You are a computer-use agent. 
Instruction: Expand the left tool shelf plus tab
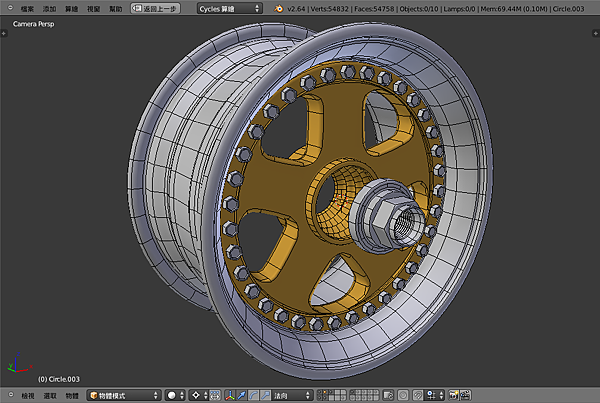3,33
